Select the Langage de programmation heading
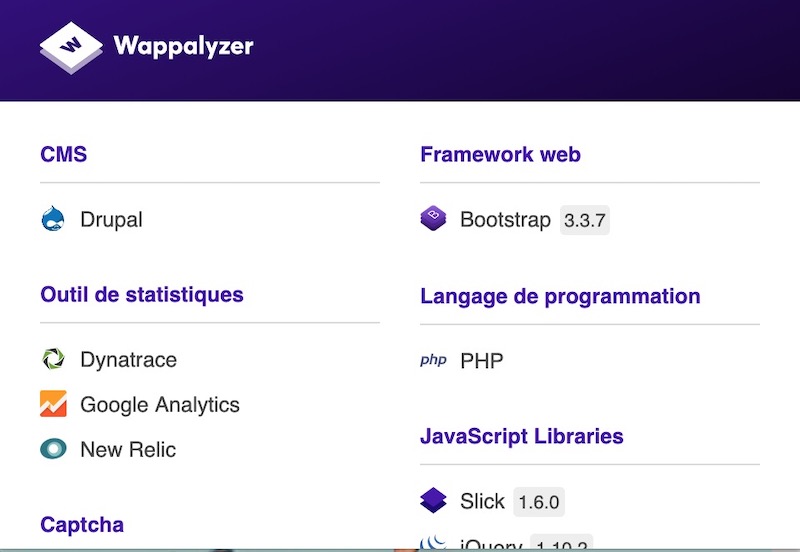 coord(560,296)
